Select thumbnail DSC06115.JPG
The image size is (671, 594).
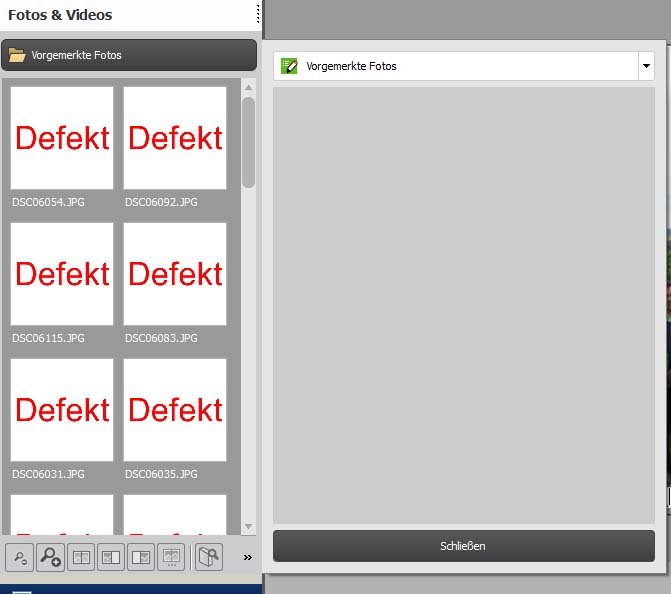62,274
